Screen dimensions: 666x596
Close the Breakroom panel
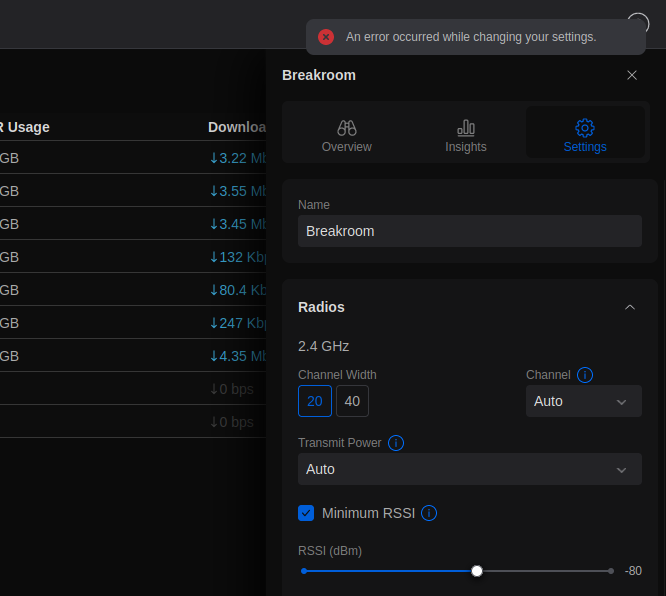point(632,75)
